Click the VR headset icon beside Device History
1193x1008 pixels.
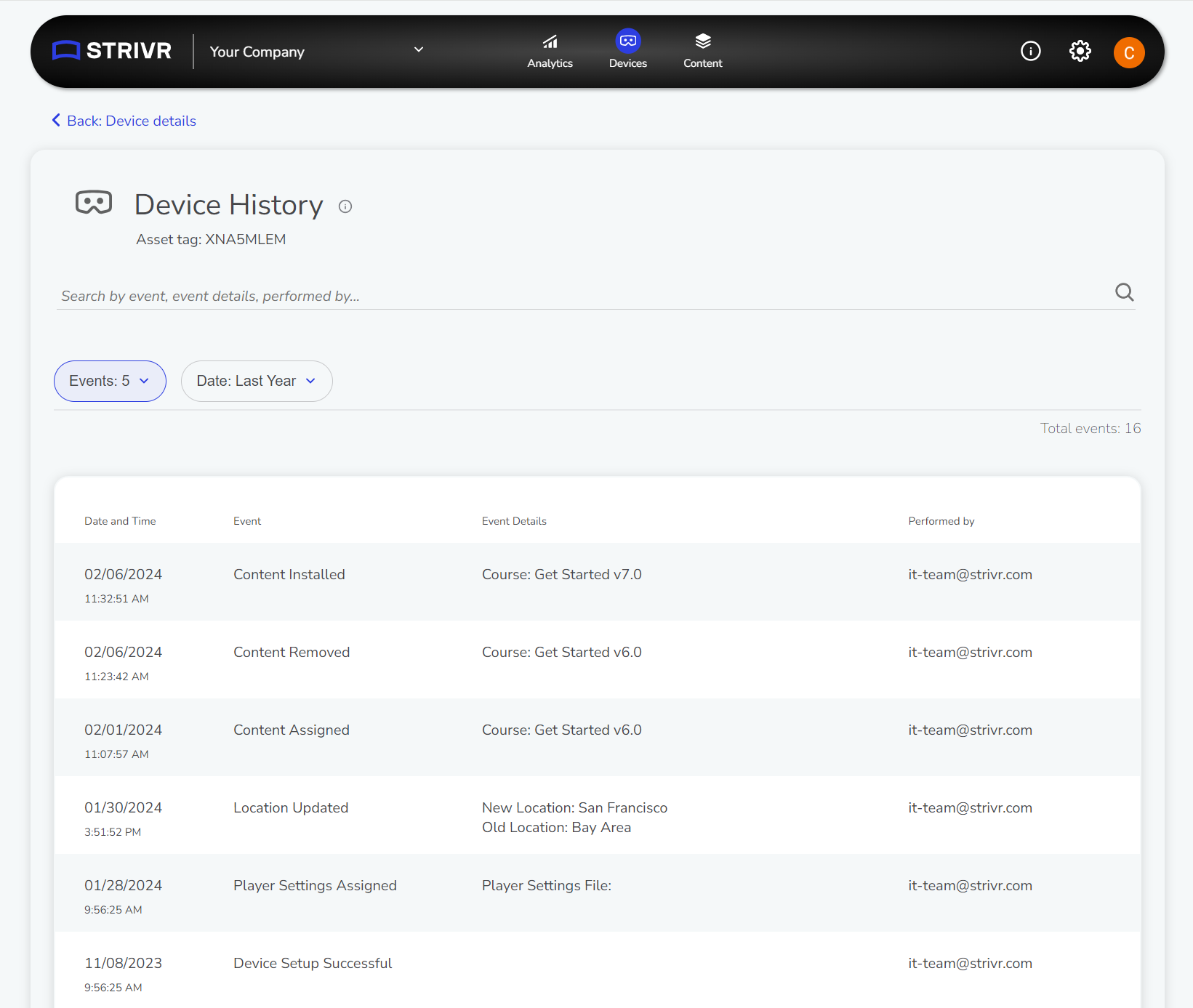click(94, 203)
